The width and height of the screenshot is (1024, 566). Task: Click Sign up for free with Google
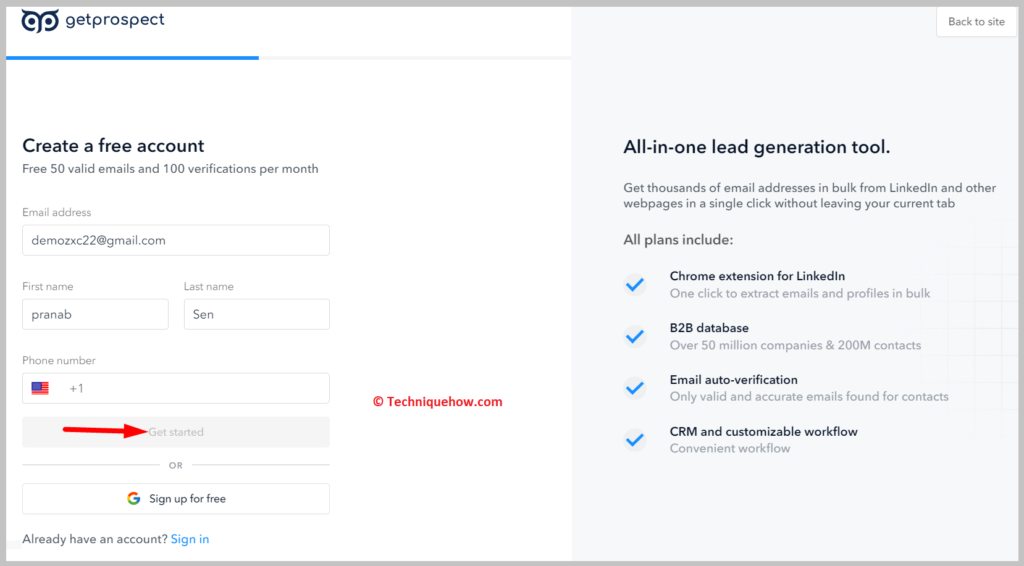[176, 499]
